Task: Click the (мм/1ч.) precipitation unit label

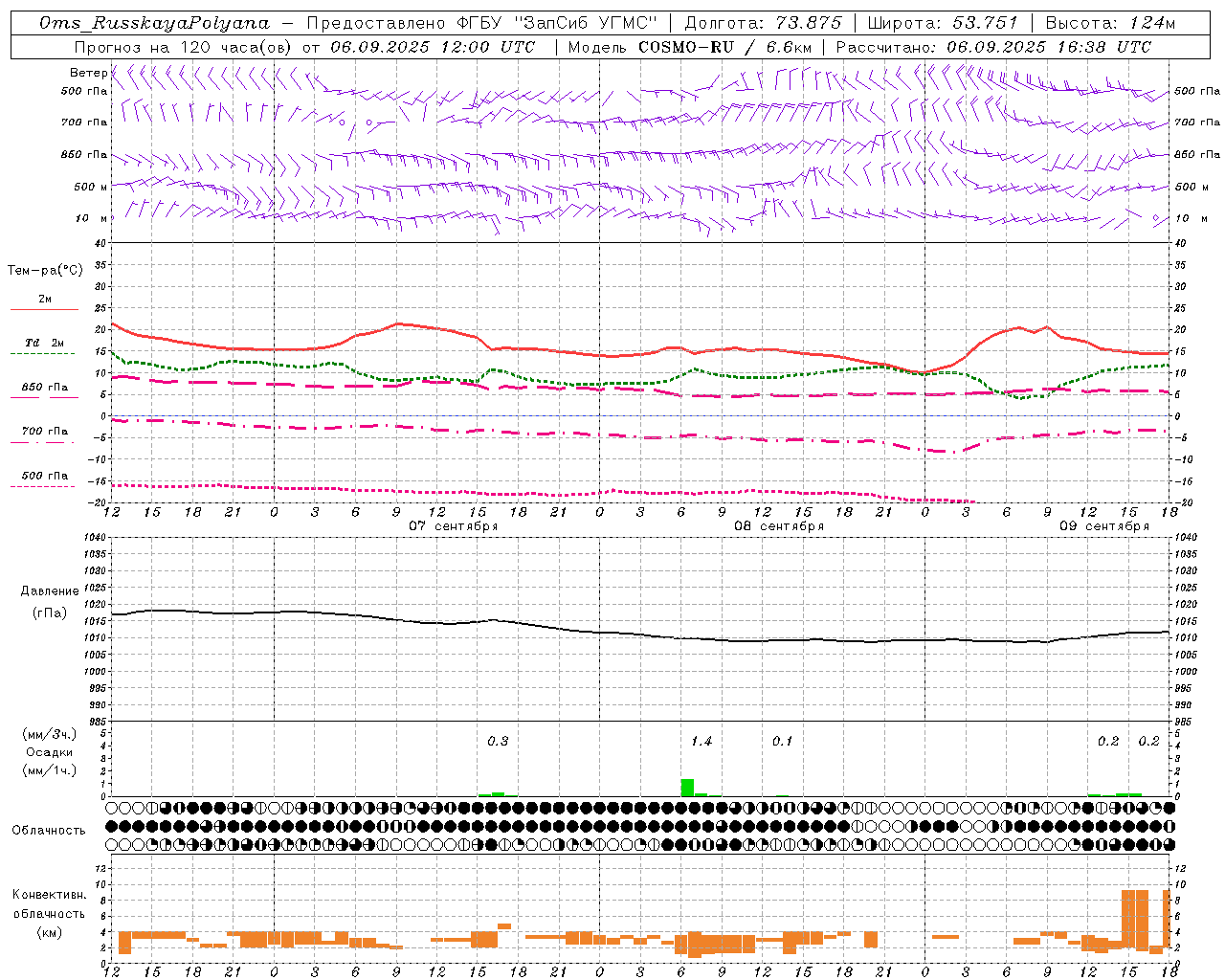Action: pos(49,770)
